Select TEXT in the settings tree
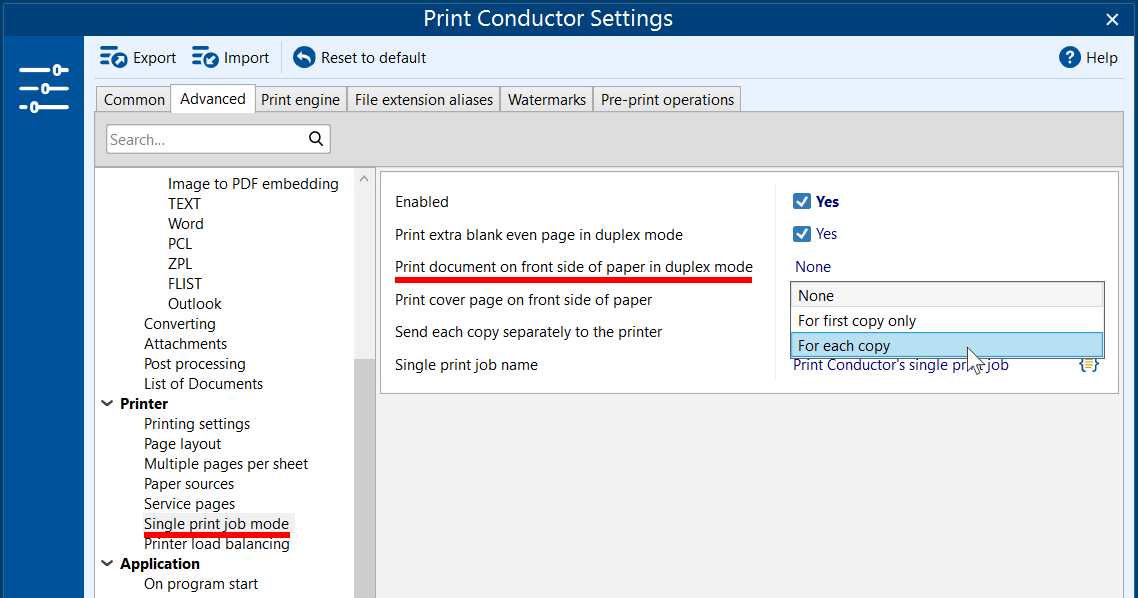The height and width of the screenshot is (598, 1138). (x=184, y=204)
